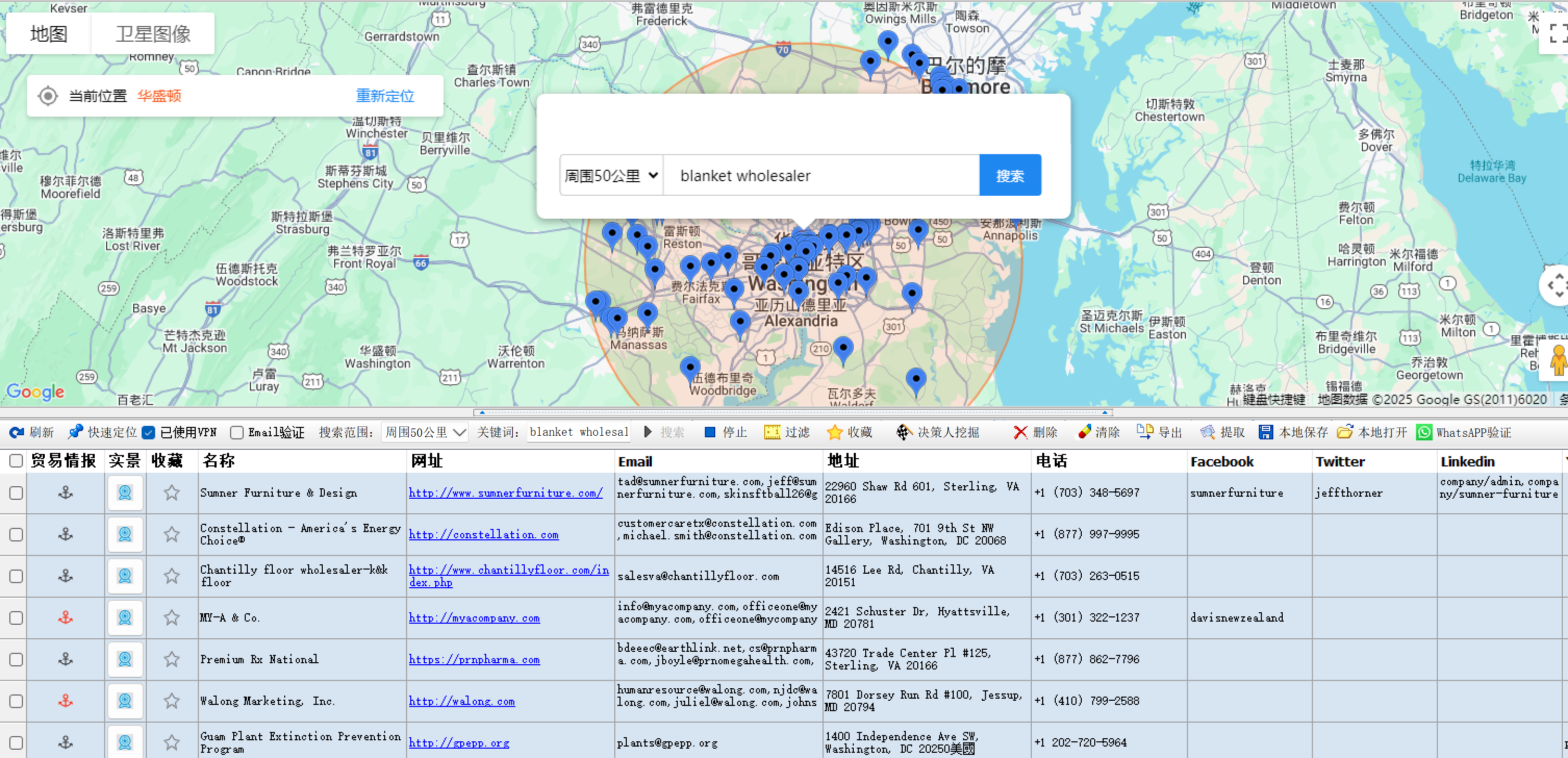Open the toolbar 搜索范围 range dropdown

click(x=425, y=432)
